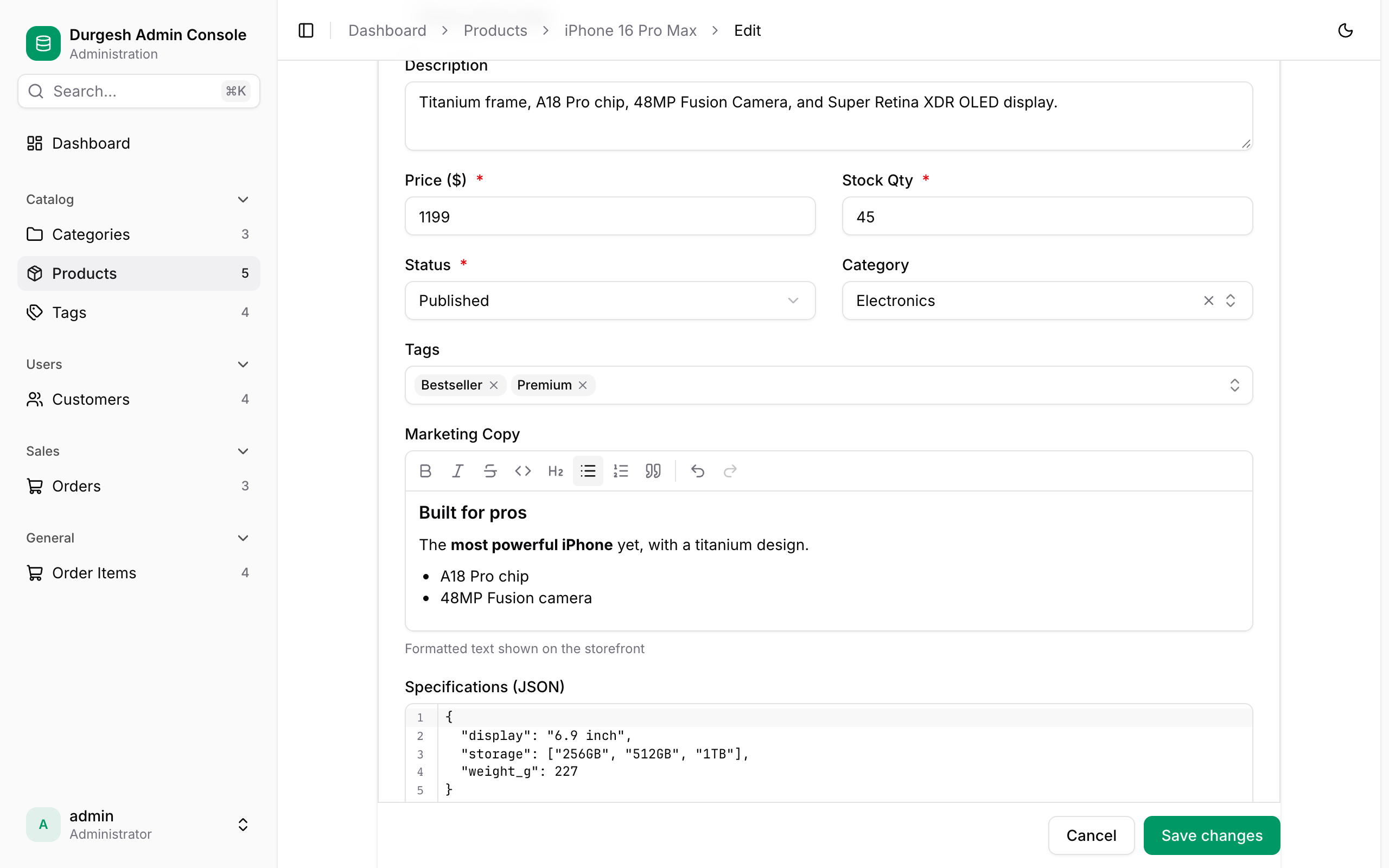Click the Price input field

tap(610, 216)
